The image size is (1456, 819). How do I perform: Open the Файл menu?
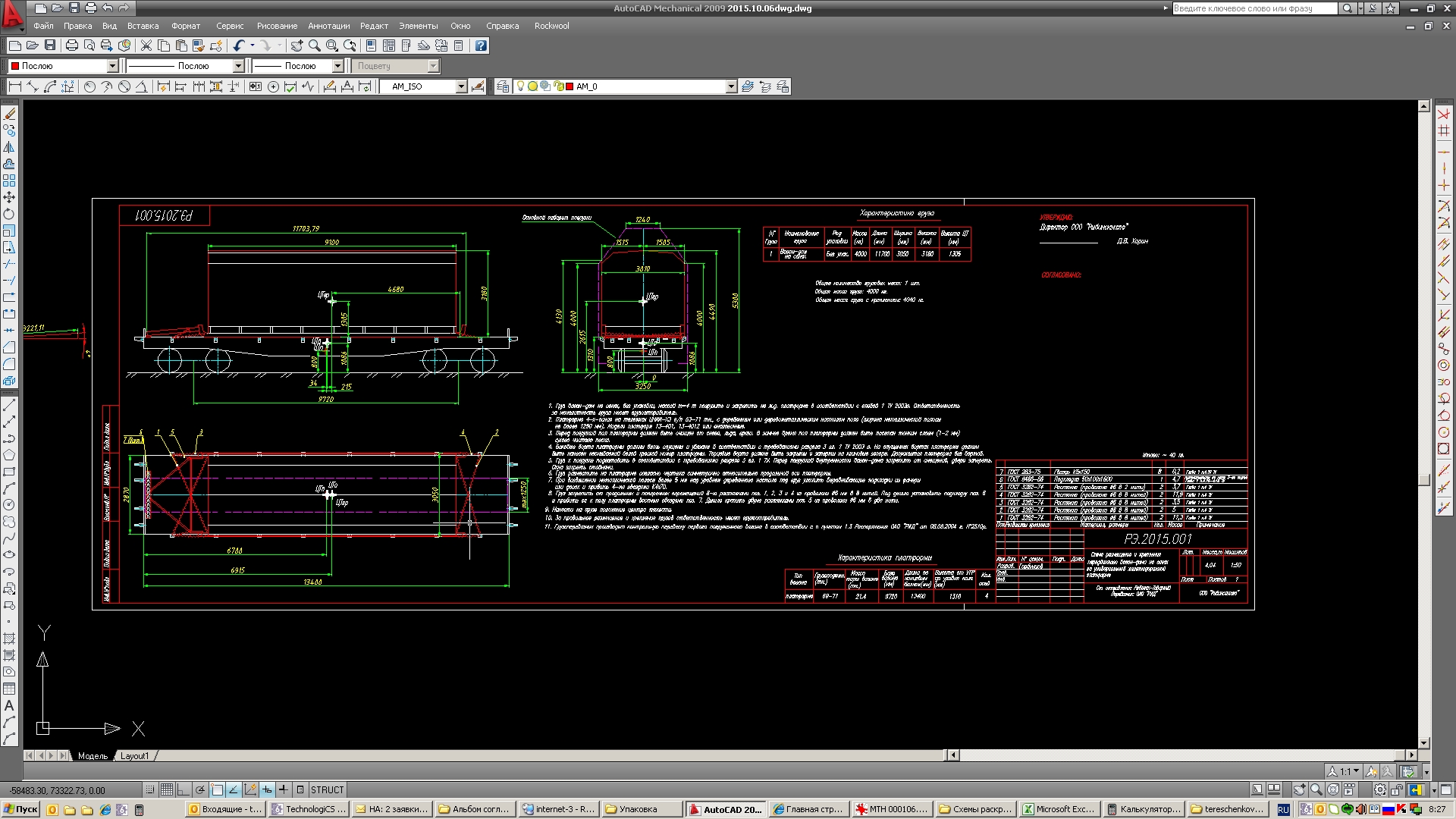pyautogui.click(x=43, y=26)
